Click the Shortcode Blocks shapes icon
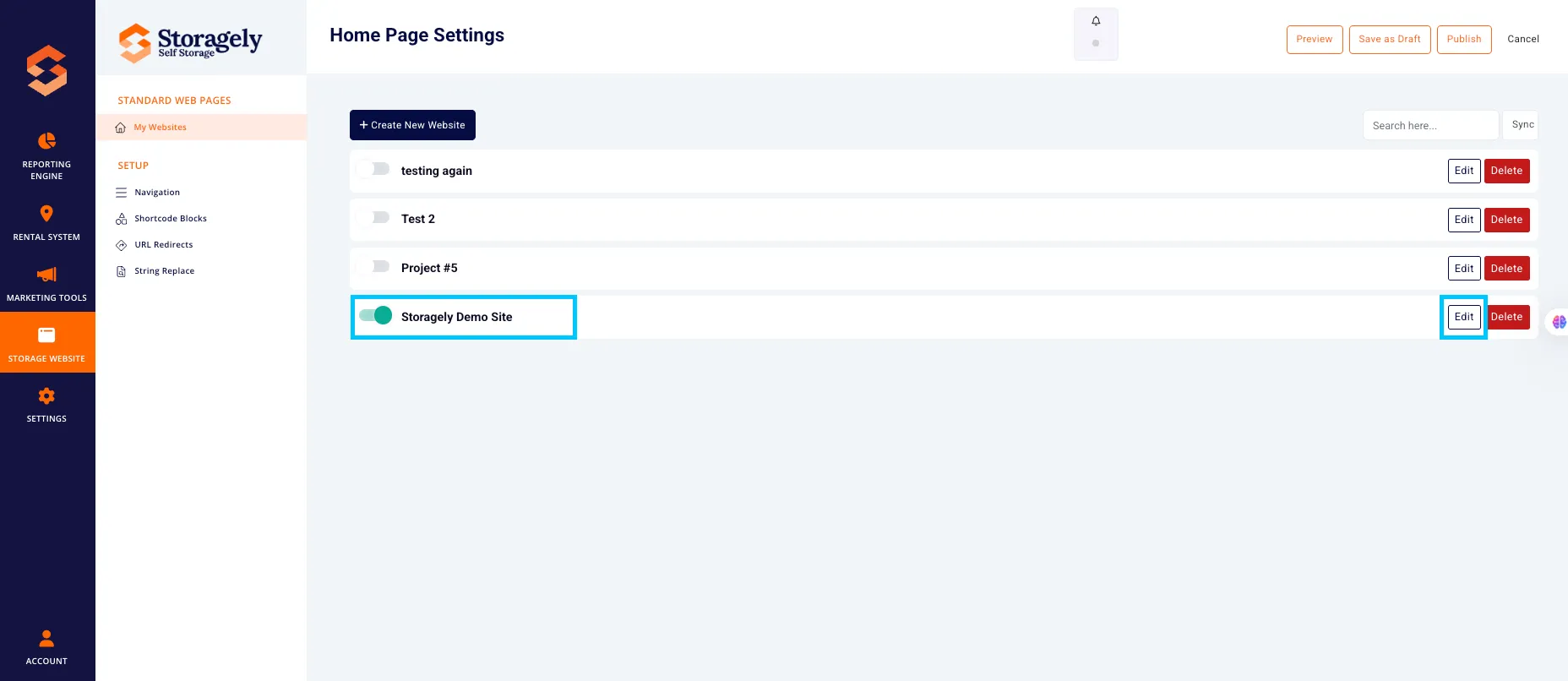This screenshot has width=1568, height=681. [x=121, y=219]
